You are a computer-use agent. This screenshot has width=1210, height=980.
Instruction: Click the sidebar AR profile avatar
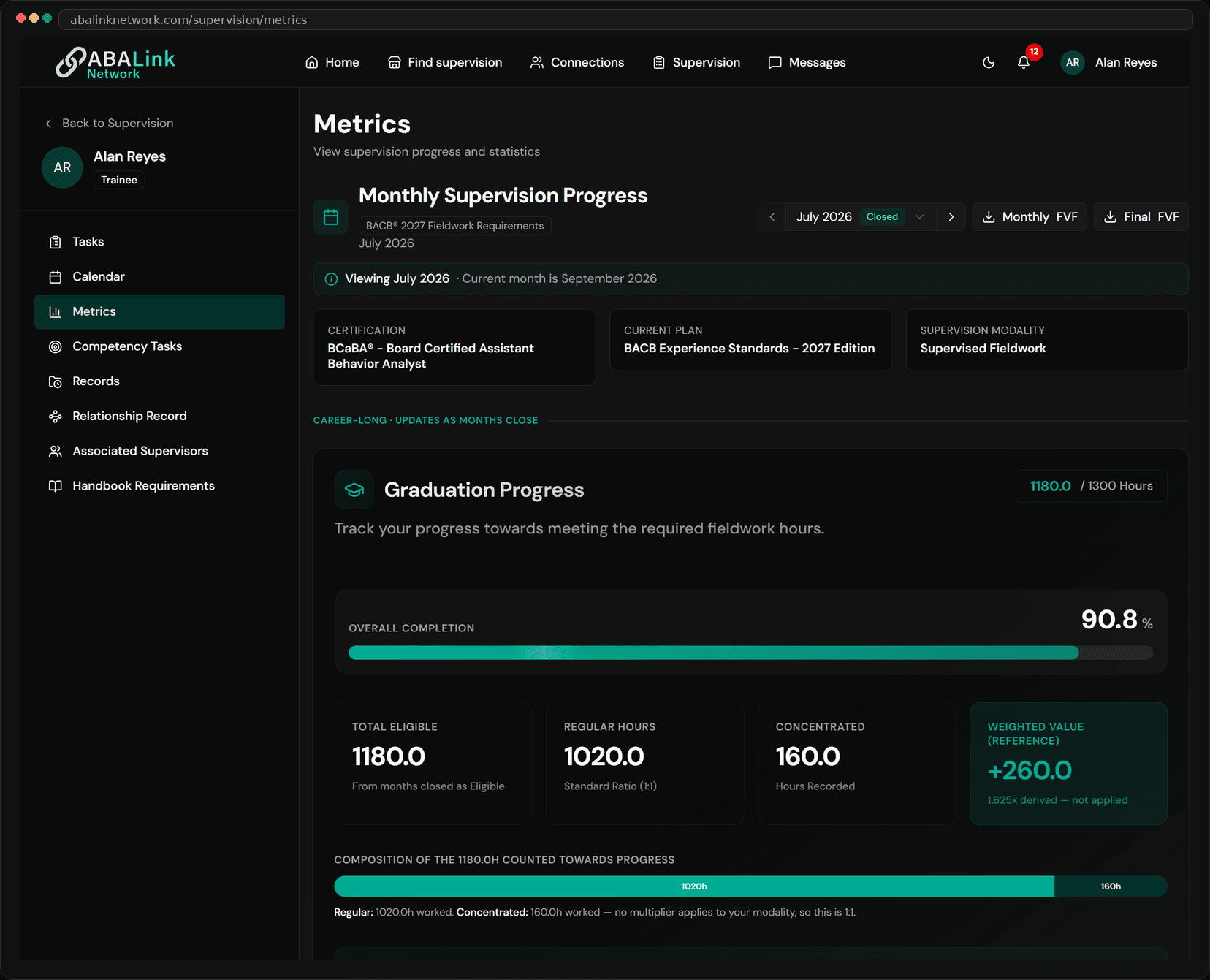tap(62, 167)
